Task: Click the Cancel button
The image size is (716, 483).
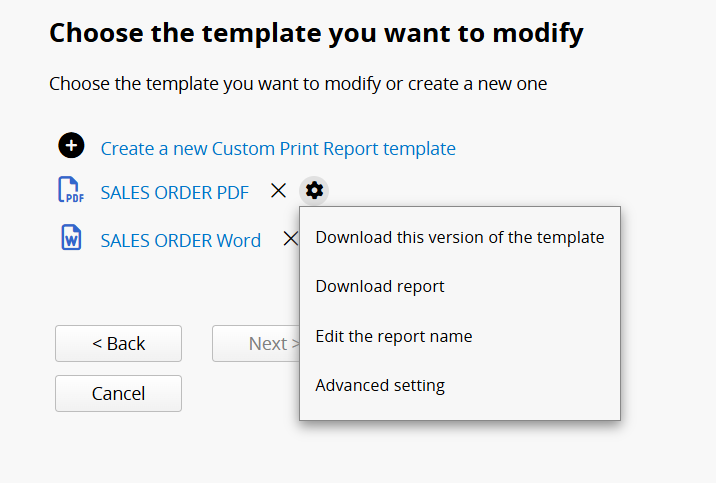Action: click(x=119, y=394)
